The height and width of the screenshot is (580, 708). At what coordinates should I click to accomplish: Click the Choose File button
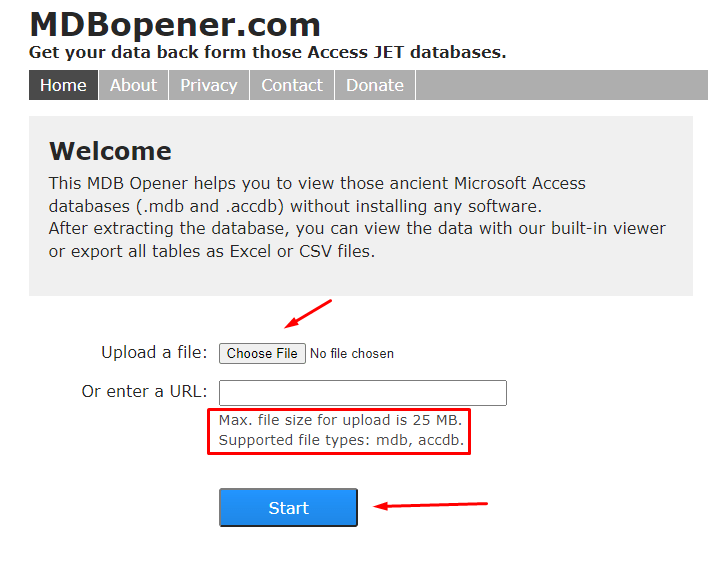pos(262,353)
